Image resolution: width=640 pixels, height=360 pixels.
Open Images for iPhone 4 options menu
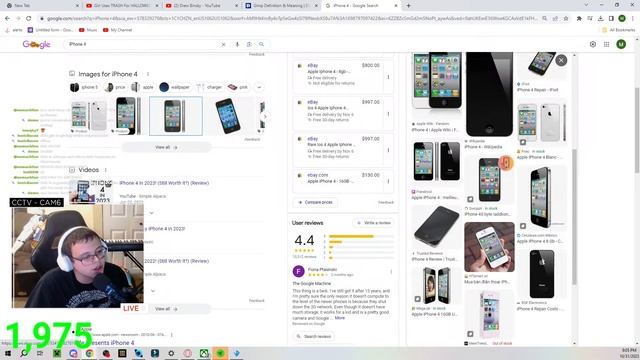coord(148,74)
